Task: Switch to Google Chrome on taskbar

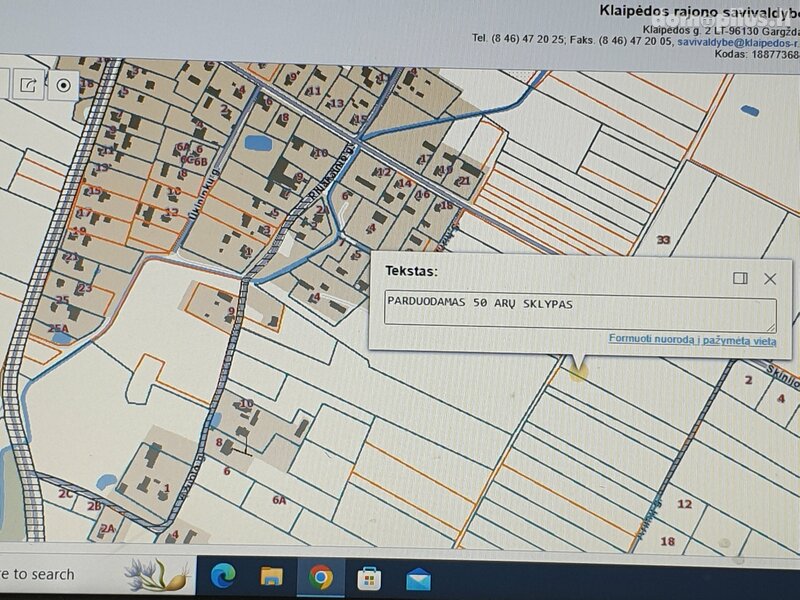Action: tap(320, 577)
